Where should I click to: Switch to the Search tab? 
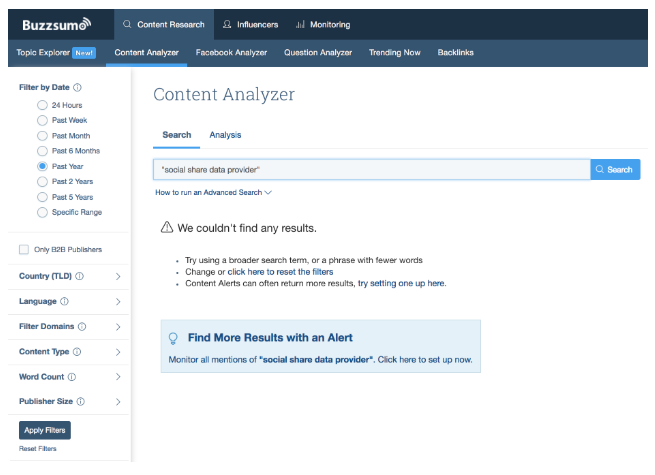click(177, 135)
